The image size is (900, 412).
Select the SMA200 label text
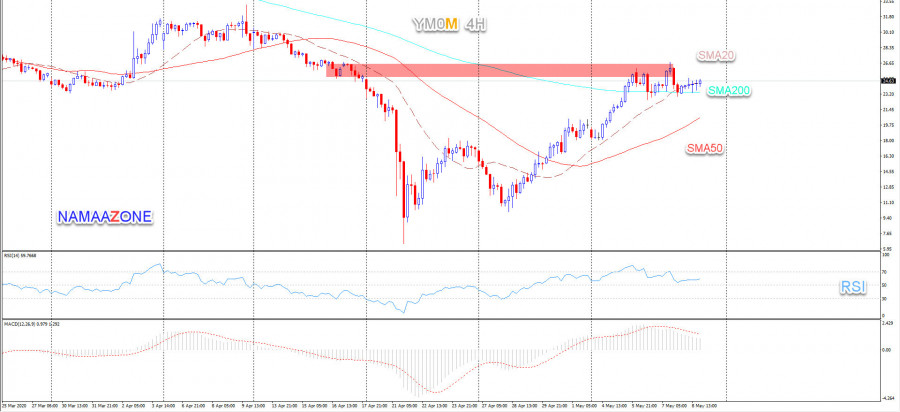[729, 91]
